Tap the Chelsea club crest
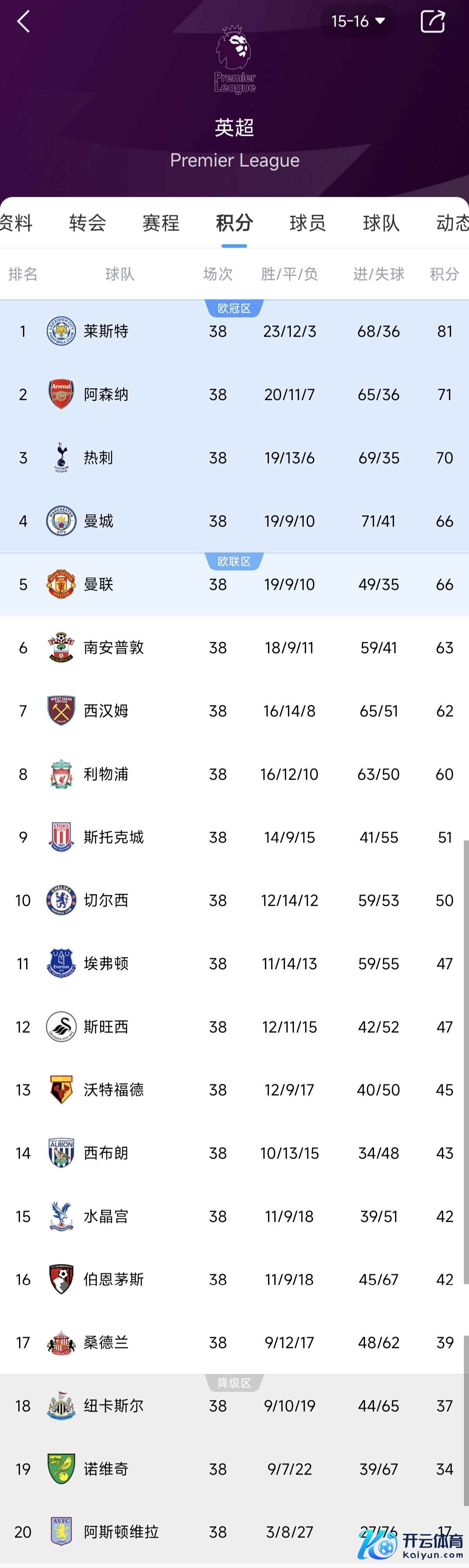 [61, 900]
